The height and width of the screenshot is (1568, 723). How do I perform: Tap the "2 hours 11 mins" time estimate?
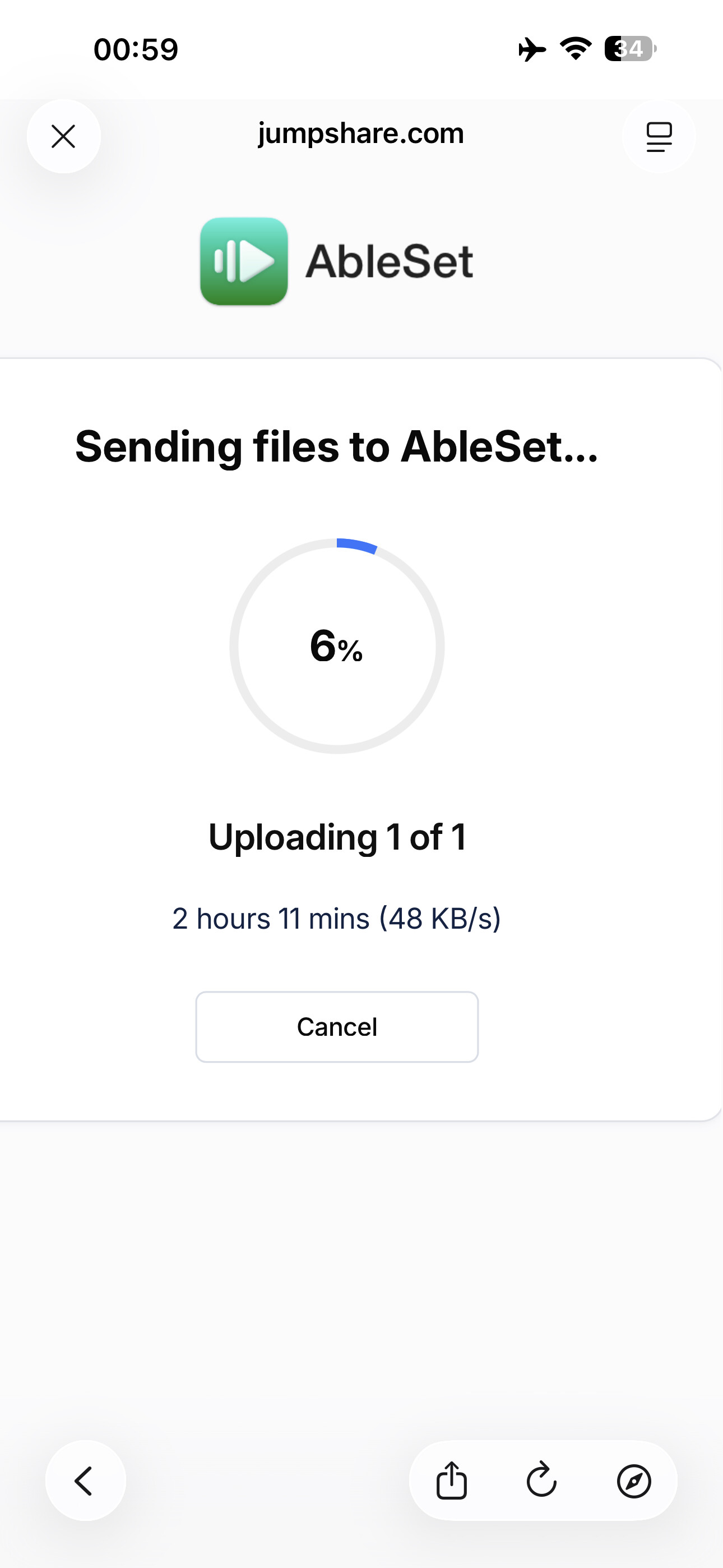[271, 919]
